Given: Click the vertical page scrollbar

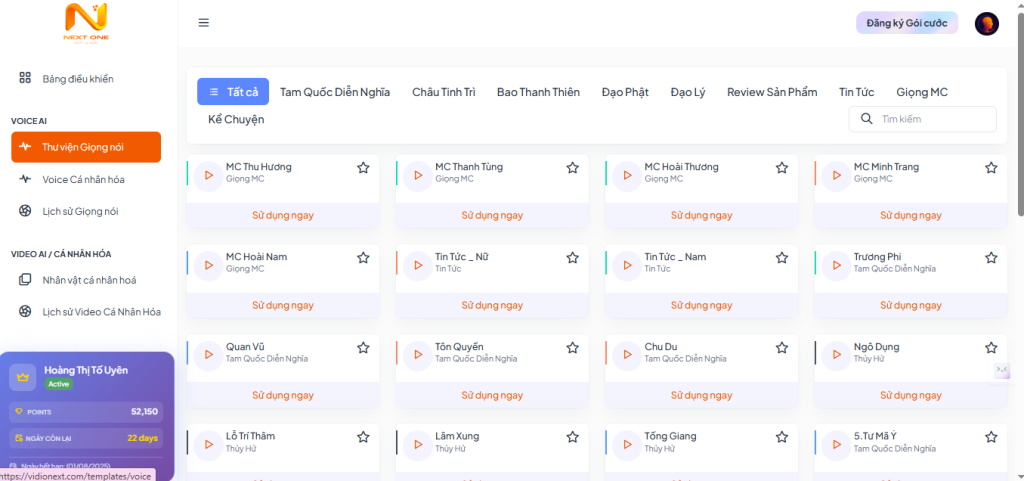Looking at the screenshot, I should [x=1019, y=120].
